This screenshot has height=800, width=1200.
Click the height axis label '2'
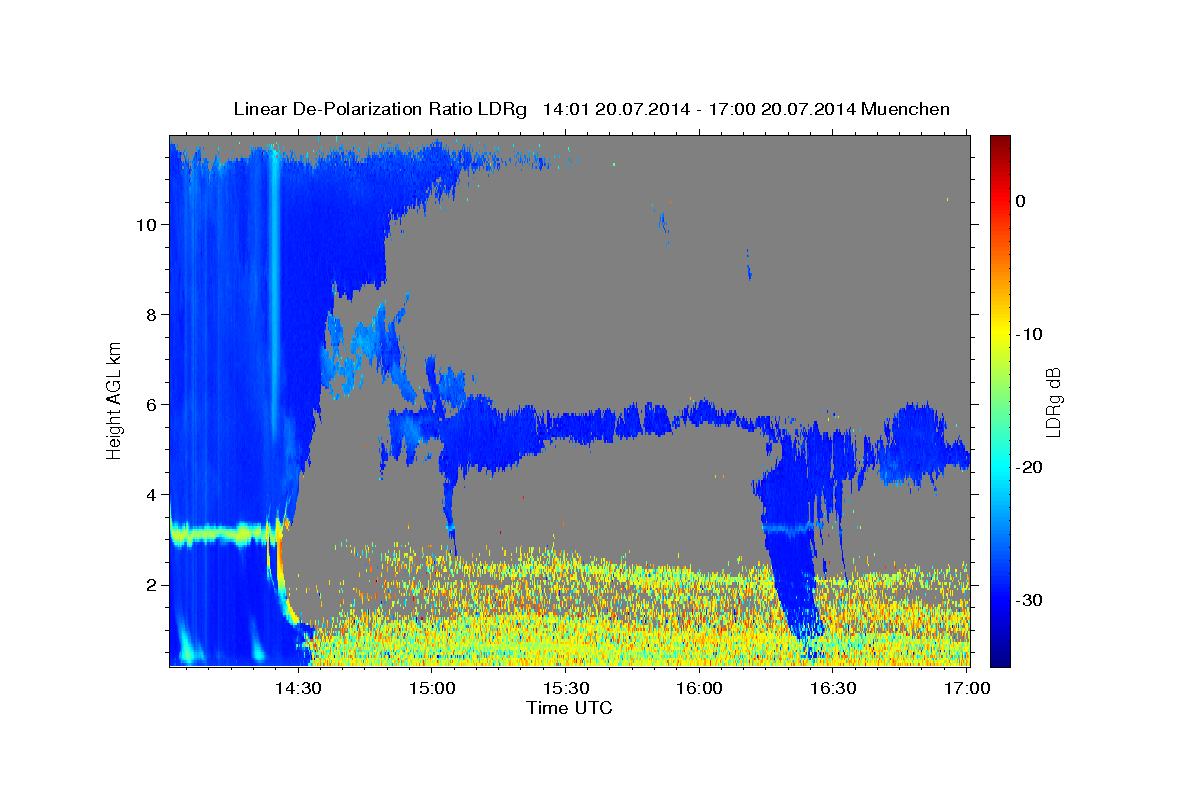click(x=150, y=584)
